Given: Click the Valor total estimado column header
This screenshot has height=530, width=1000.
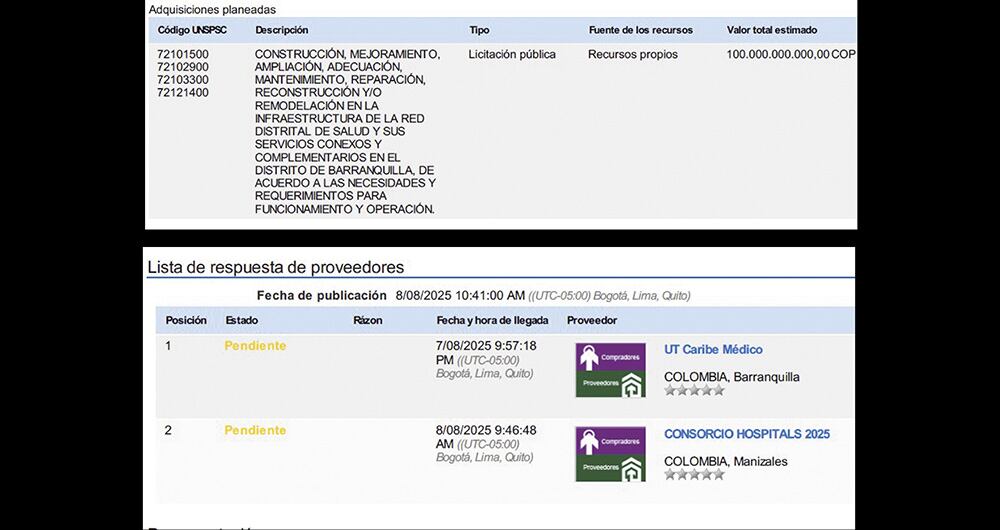Looking at the screenshot, I should (x=772, y=30).
